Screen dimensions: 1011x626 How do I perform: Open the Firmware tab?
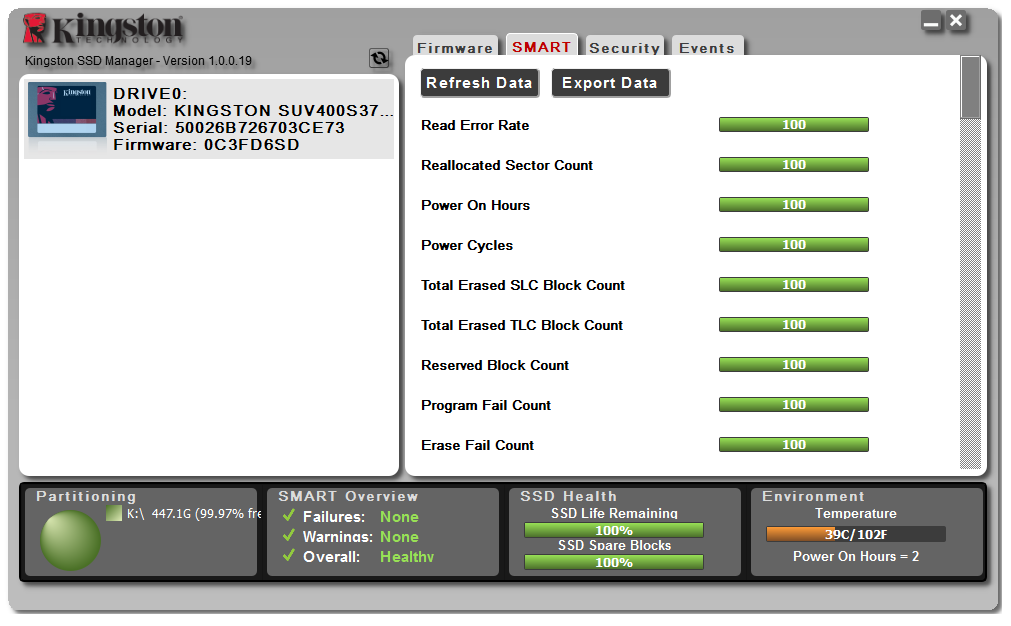pos(455,46)
